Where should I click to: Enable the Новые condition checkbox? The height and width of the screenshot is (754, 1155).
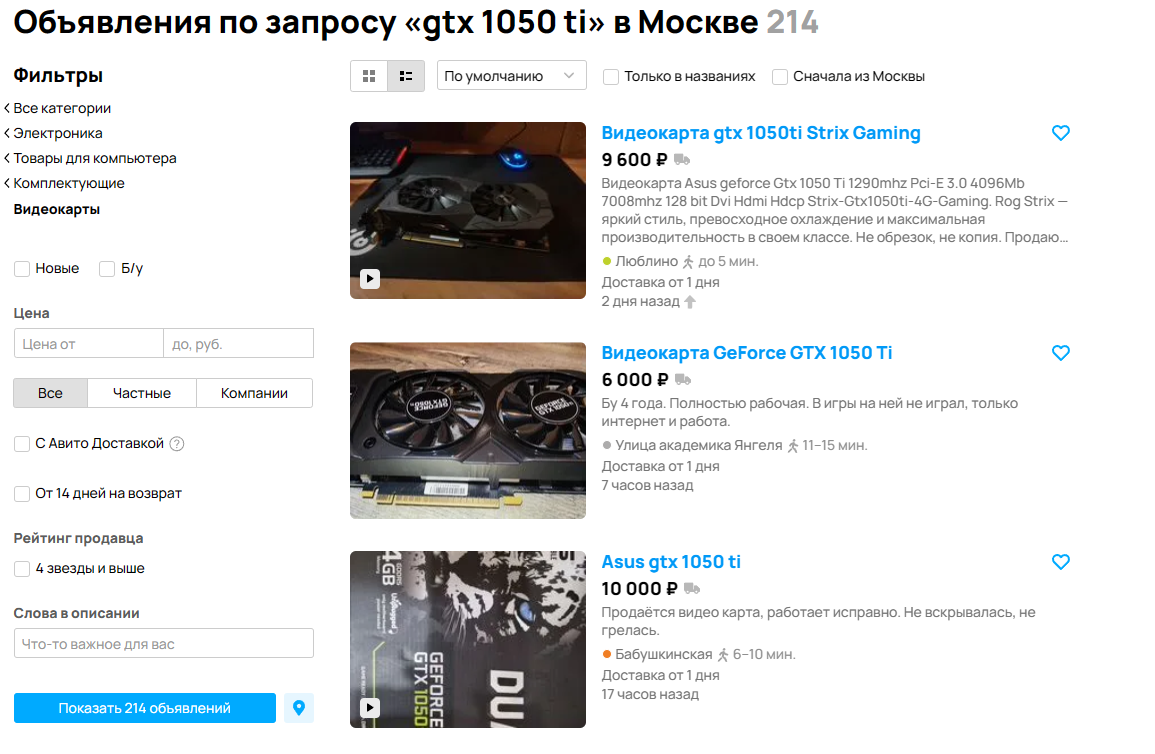coord(22,269)
